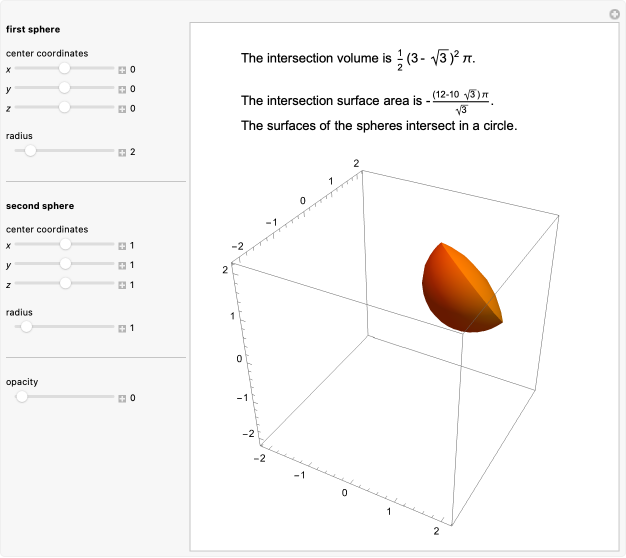Expand first sphere y slider controls
This screenshot has height=558, width=626.
(x=122, y=89)
